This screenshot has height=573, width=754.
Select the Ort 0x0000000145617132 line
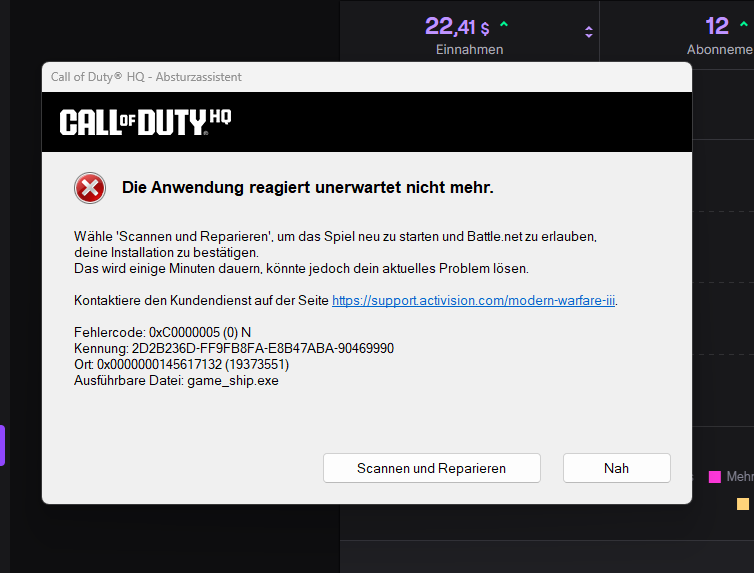coord(181,364)
